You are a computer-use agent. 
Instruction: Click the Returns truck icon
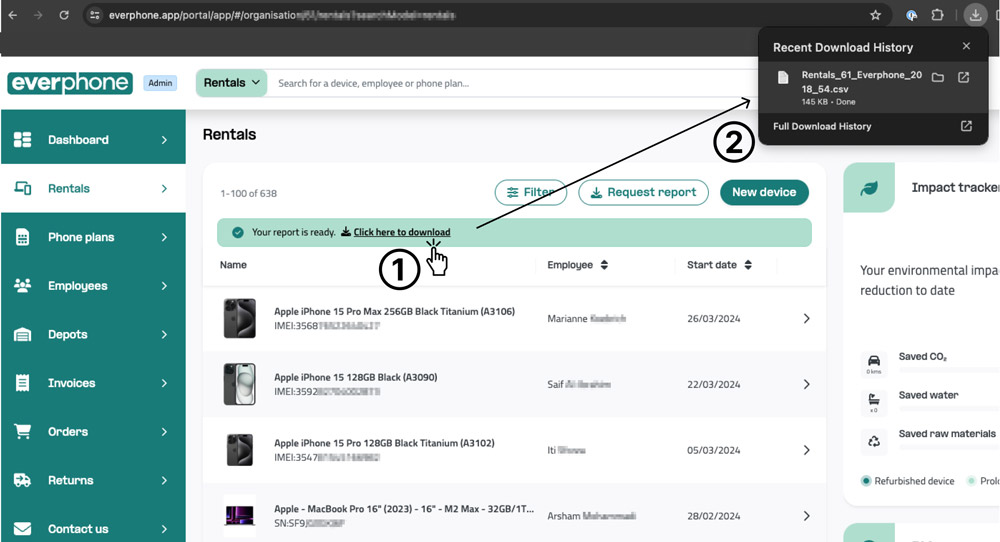(x=22, y=481)
